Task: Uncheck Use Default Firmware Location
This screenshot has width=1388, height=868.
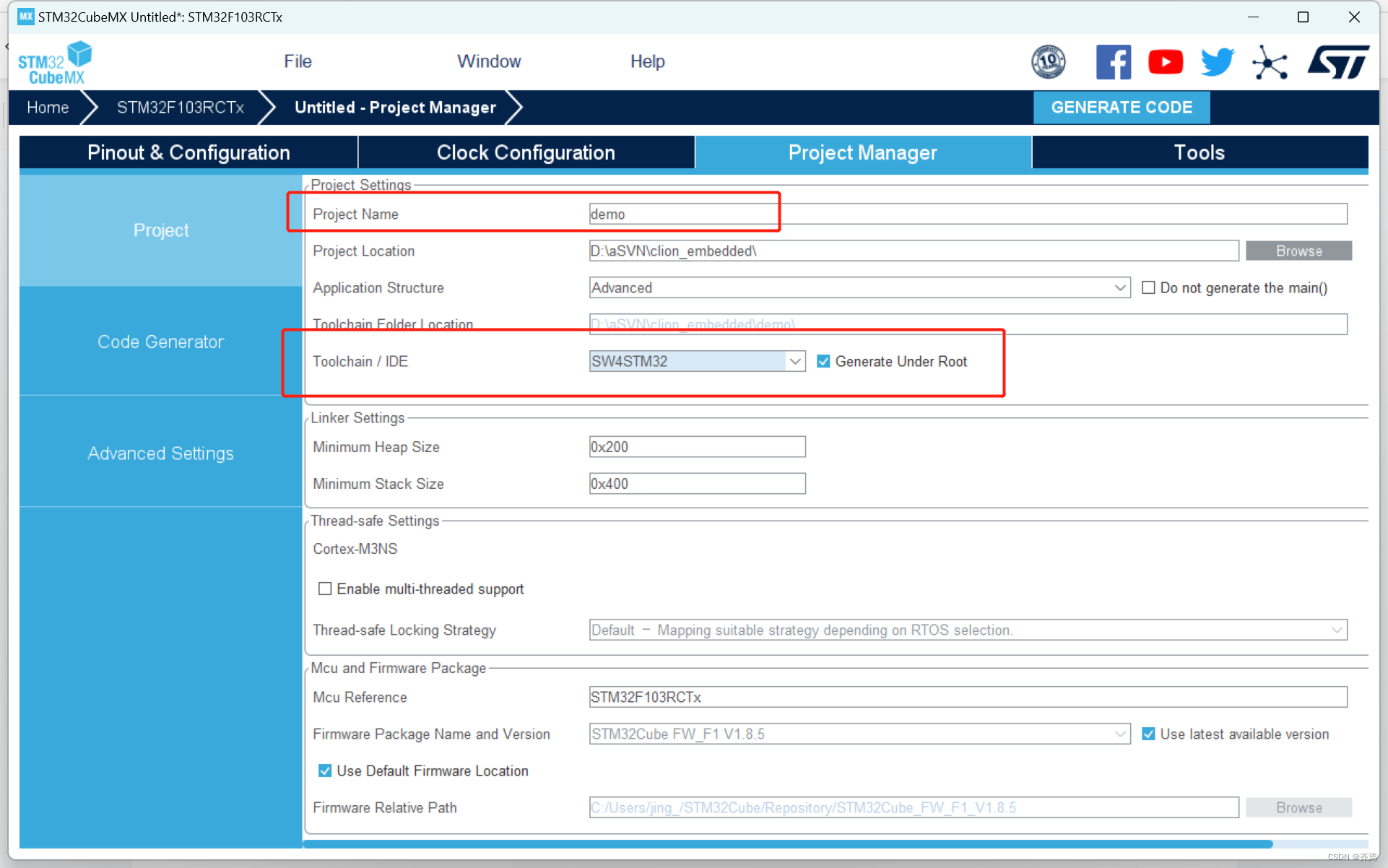Action: (x=325, y=771)
